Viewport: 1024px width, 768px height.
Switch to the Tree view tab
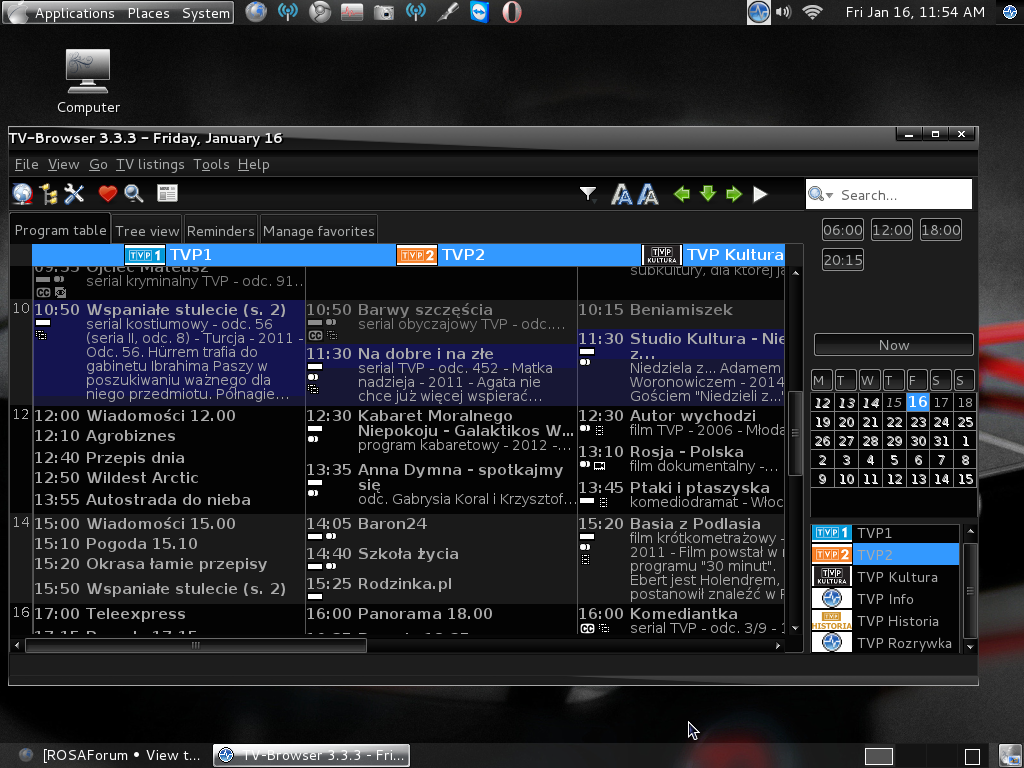147,231
